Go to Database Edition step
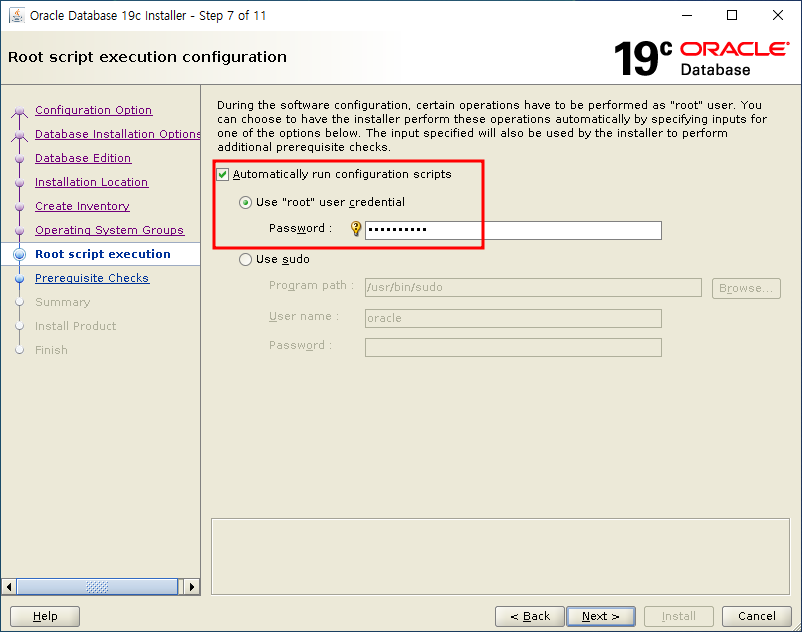The height and width of the screenshot is (632, 802). tap(83, 158)
